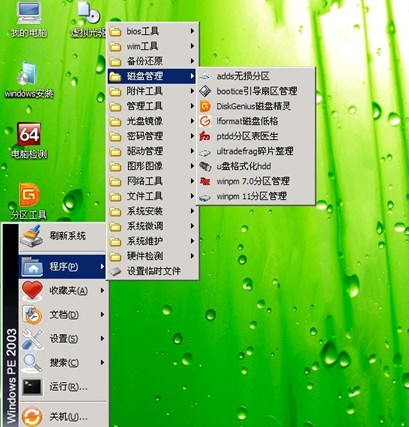Click the winpm 11分区管理 icon
The width and height of the screenshot is (409, 427).
pyautogui.click(x=205, y=196)
